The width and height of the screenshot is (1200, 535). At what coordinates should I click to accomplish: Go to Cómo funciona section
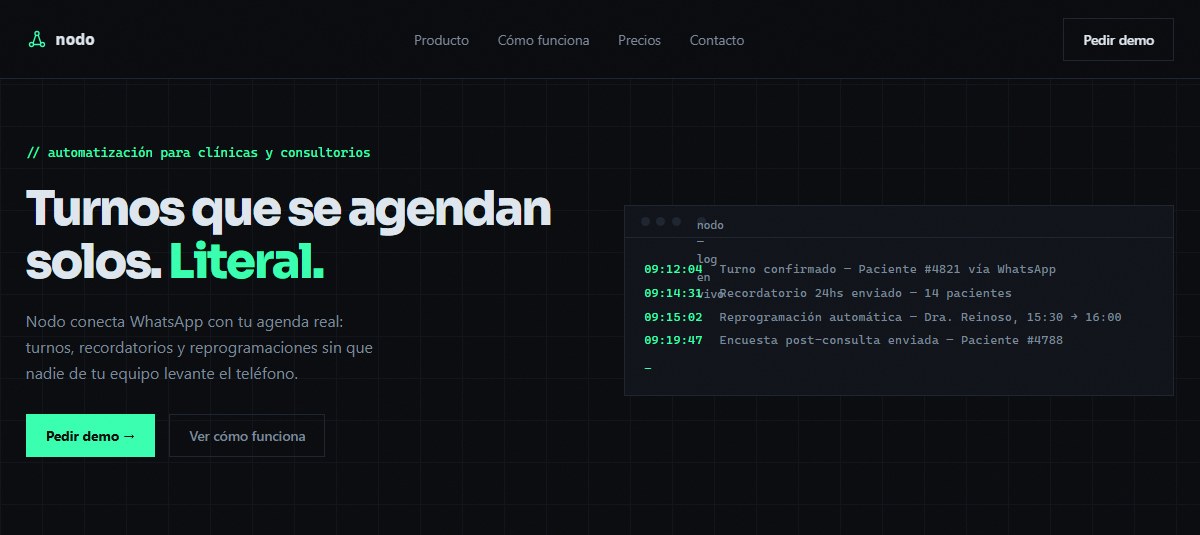[x=543, y=40]
